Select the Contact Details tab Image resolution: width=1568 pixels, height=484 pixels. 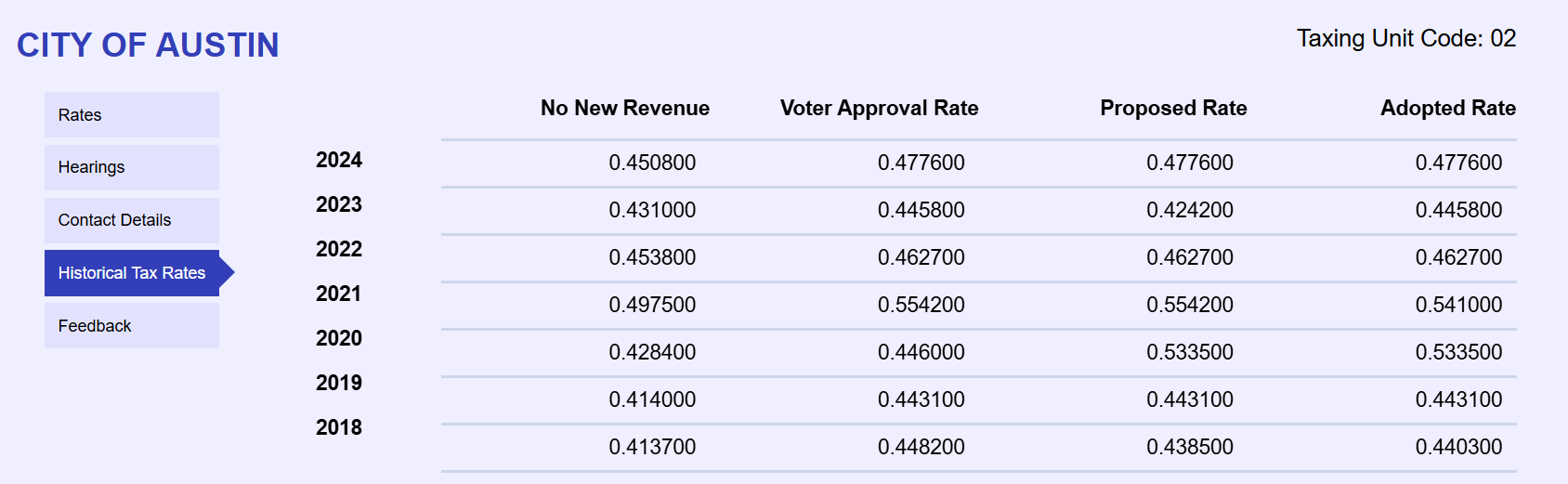tap(131, 220)
